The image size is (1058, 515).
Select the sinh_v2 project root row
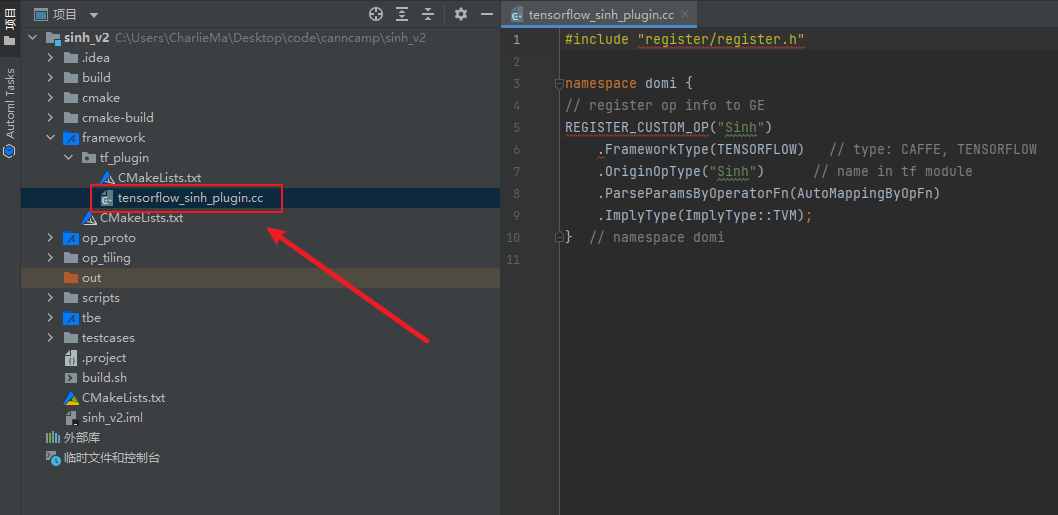point(260,38)
